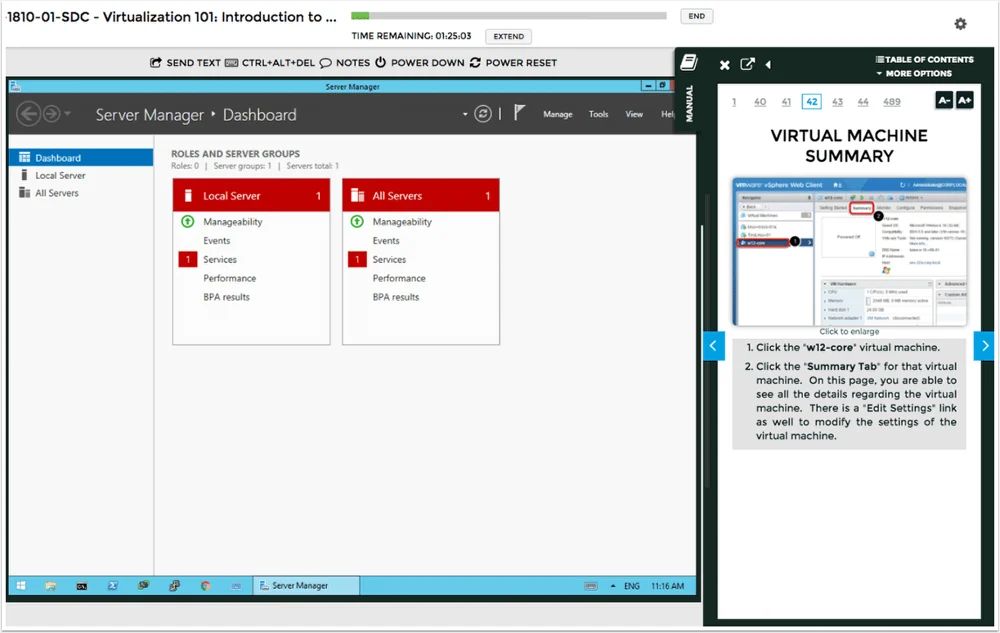The height and width of the screenshot is (633, 1000).
Task: Open File Explorer from taskbar
Action: 50,585
